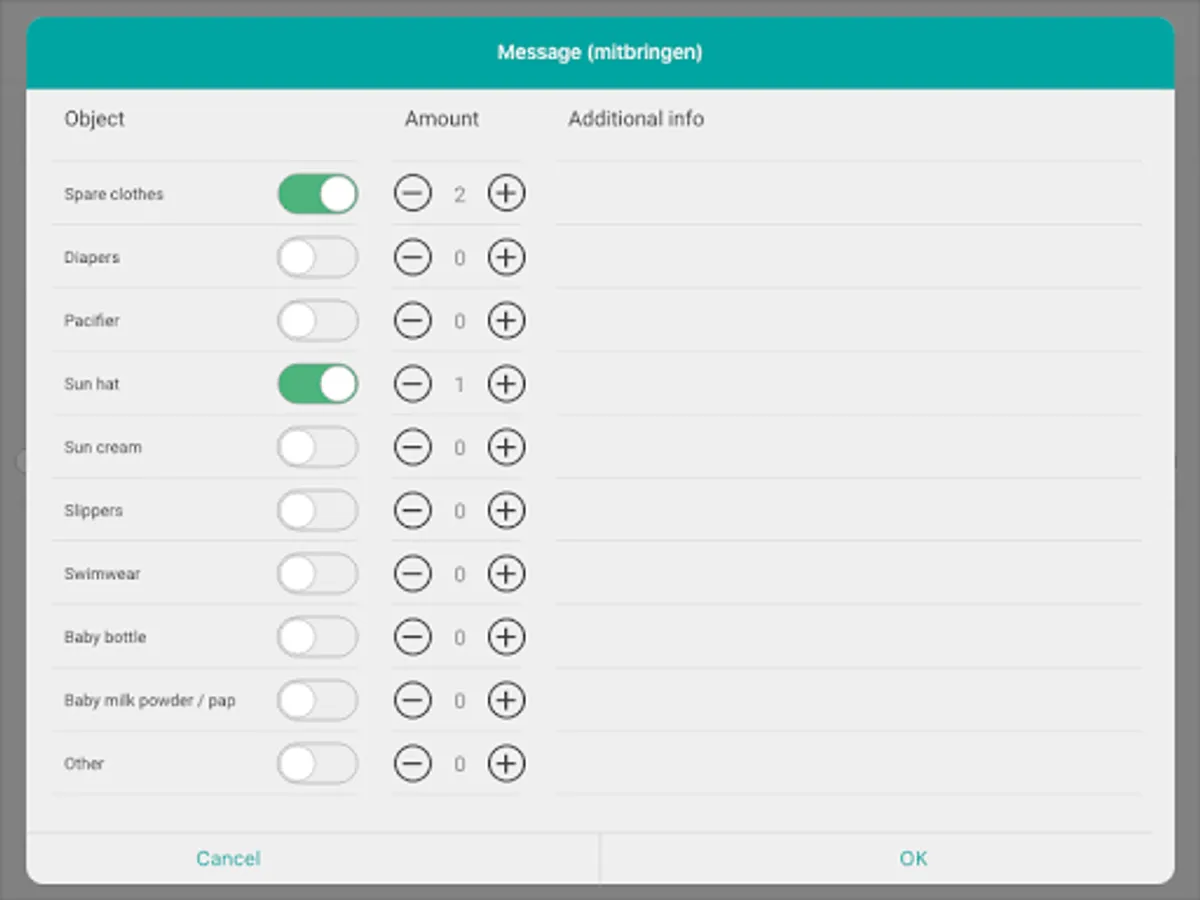1200x900 pixels.
Task: Increase the Baby milk powder / pap amount
Action: 506,700
